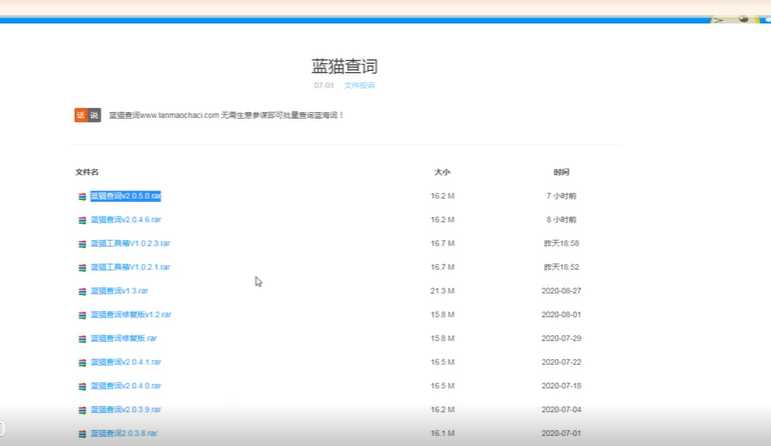Click the 2020-08-01 date entry

tap(561, 315)
